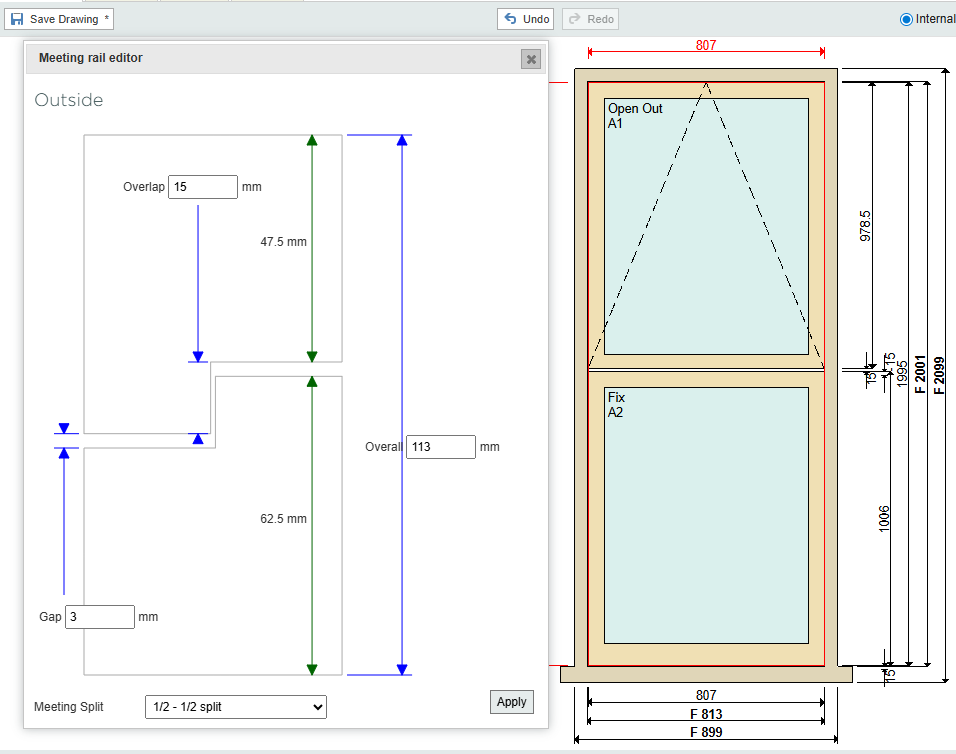Open the Meeting Split dropdown

click(x=236, y=707)
